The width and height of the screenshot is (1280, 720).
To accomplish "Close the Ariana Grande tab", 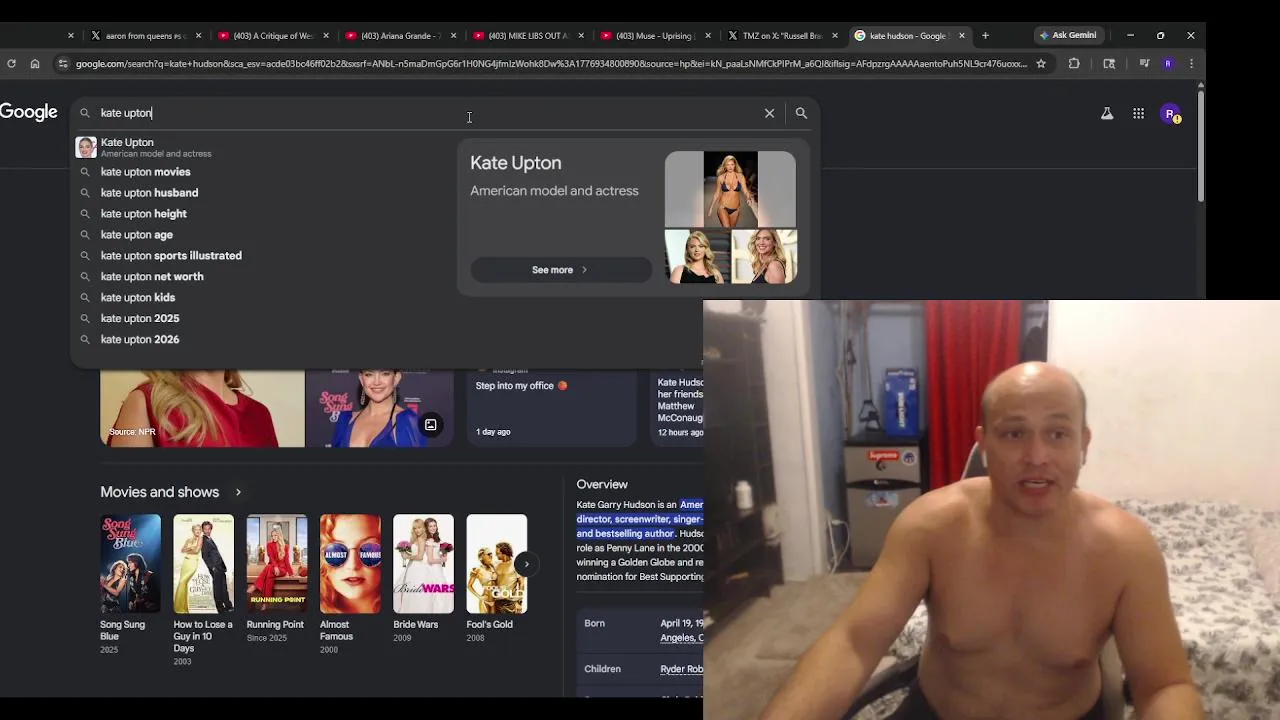I will coord(453,36).
